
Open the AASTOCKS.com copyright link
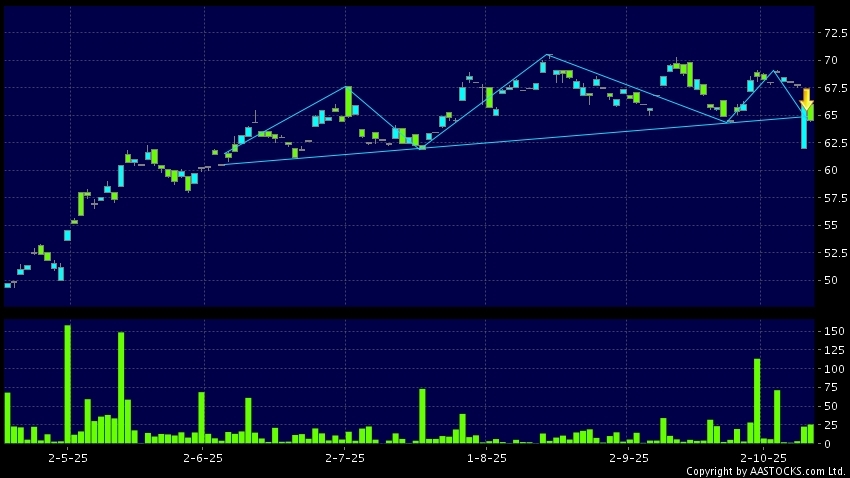point(765,471)
